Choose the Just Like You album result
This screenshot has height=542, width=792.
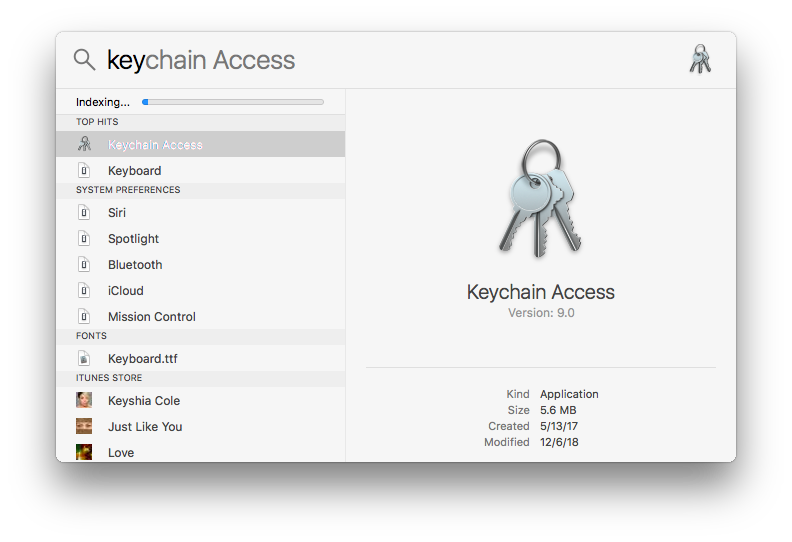[x=201, y=427]
